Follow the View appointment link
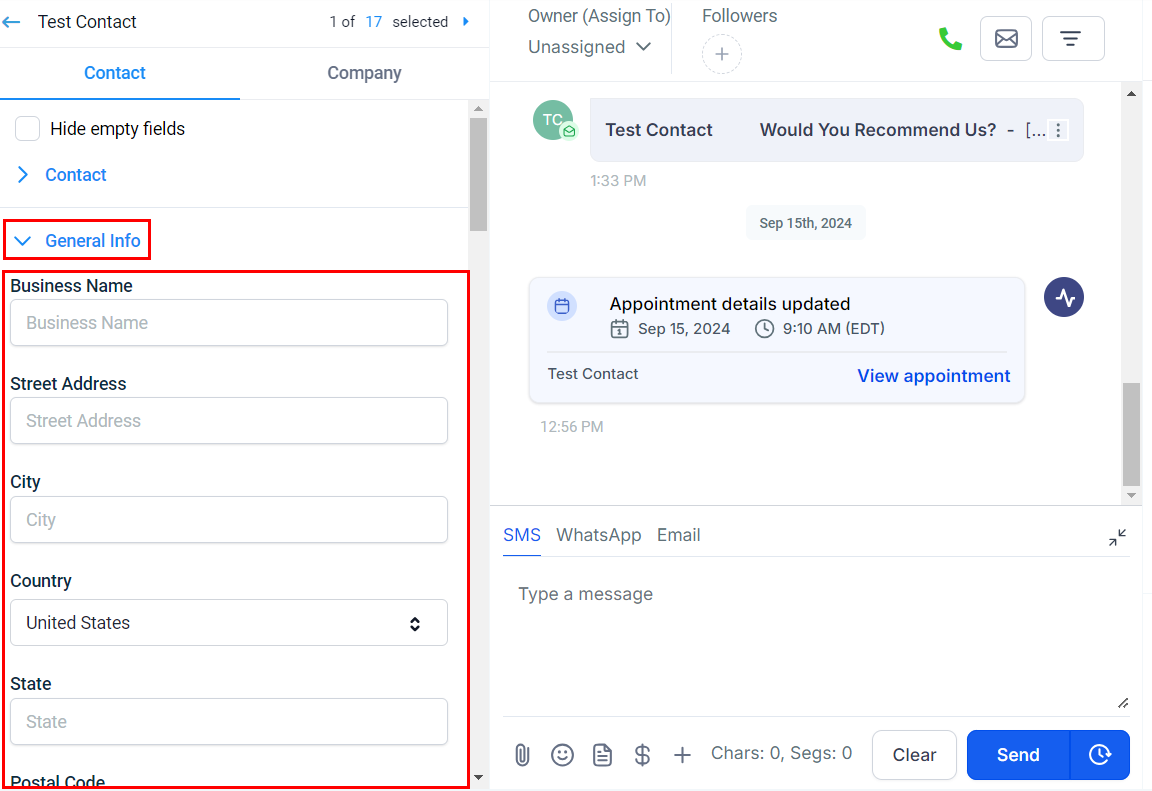1152x791 pixels. [933, 376]
